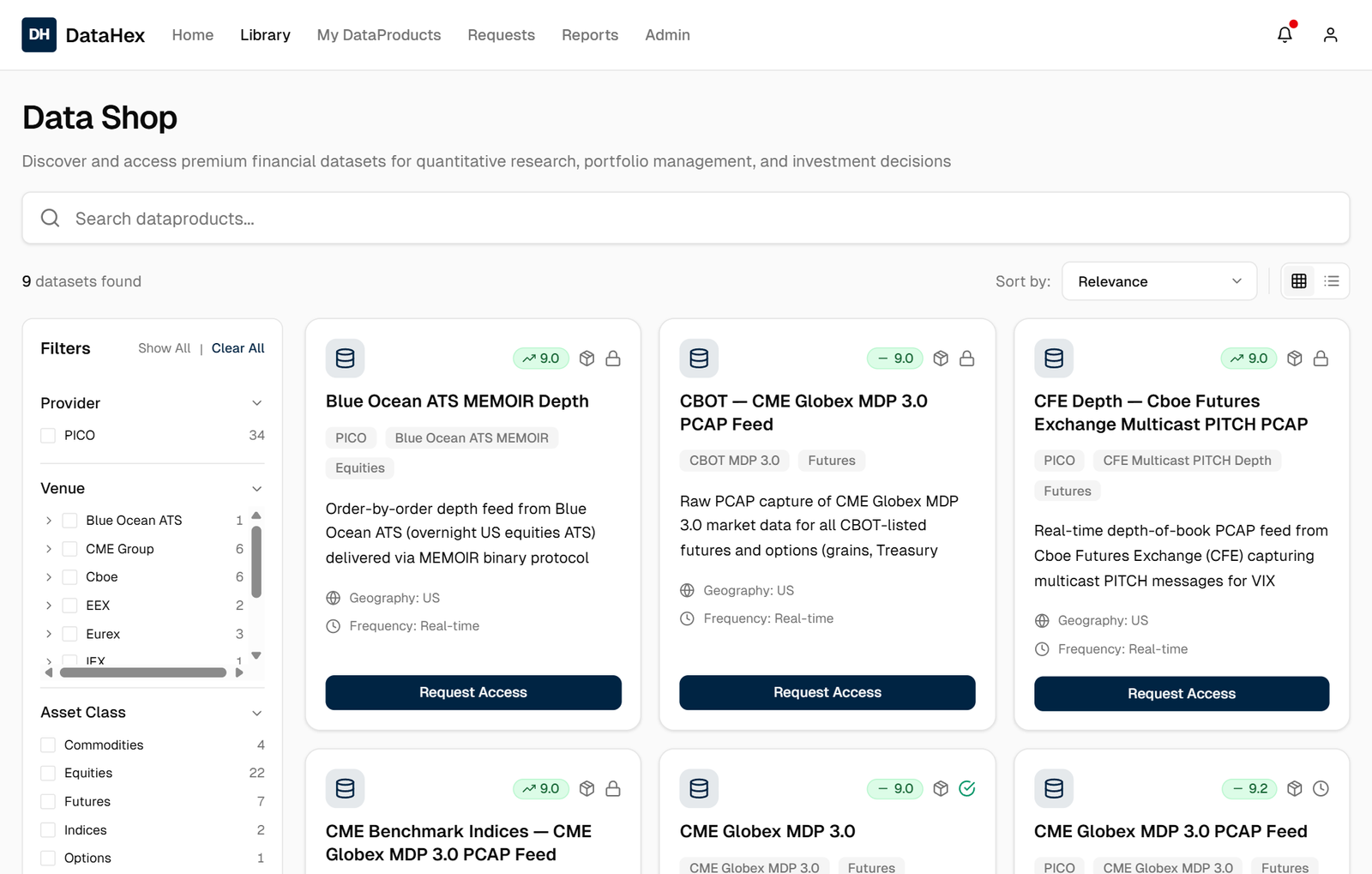Check the PICO provider checkbox
The height and width of the screenshot is (874, 1372).
pyautogui.click(x=48, y=436)
